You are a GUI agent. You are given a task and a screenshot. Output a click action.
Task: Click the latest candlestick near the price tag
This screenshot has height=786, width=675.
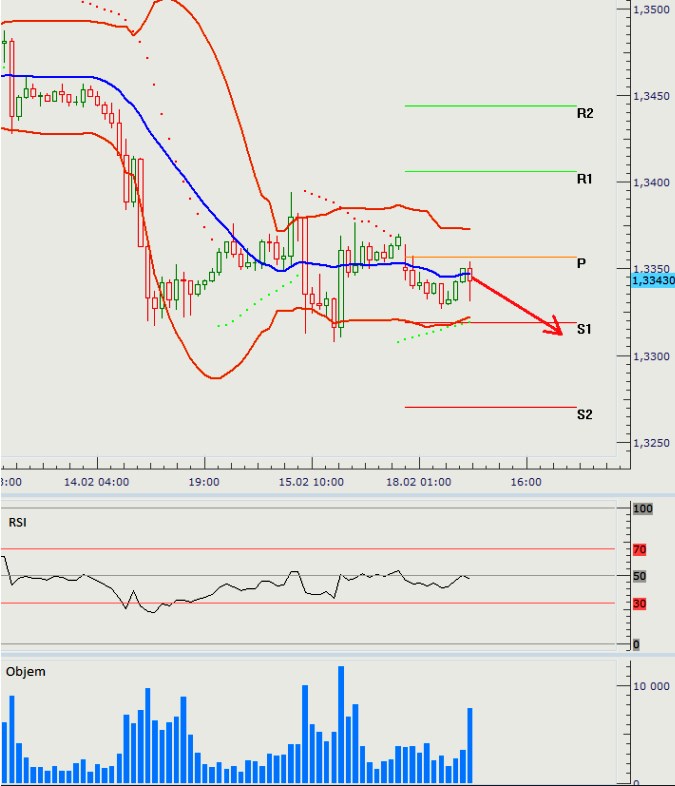(x=470, y=281)
